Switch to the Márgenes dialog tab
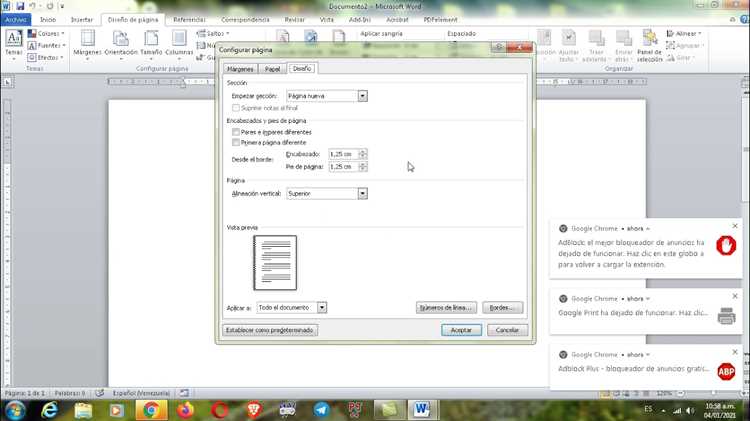 pos(240,69)
